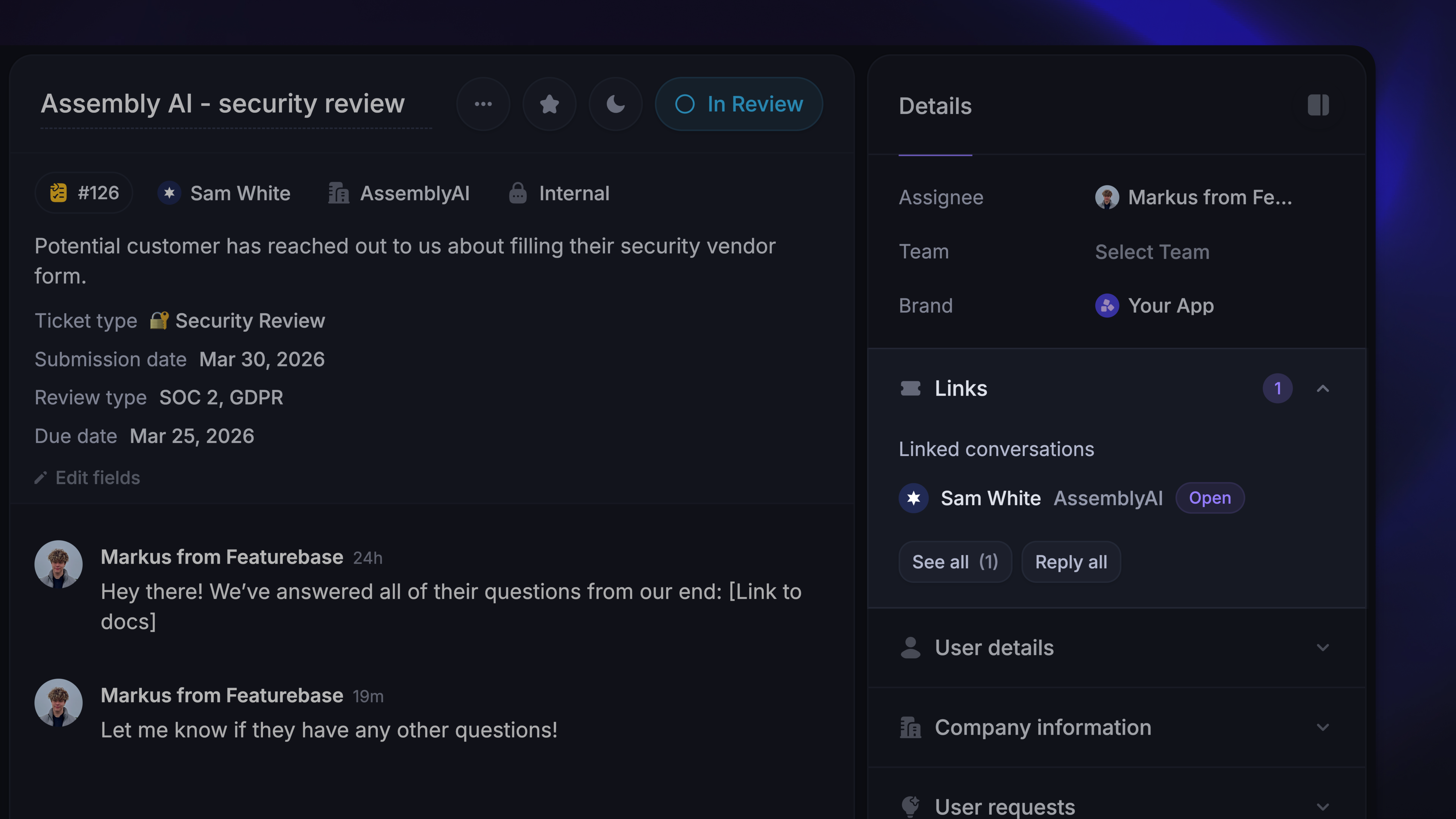Snooze ticket with the moon icon
1456x819 pixels.
615,104
